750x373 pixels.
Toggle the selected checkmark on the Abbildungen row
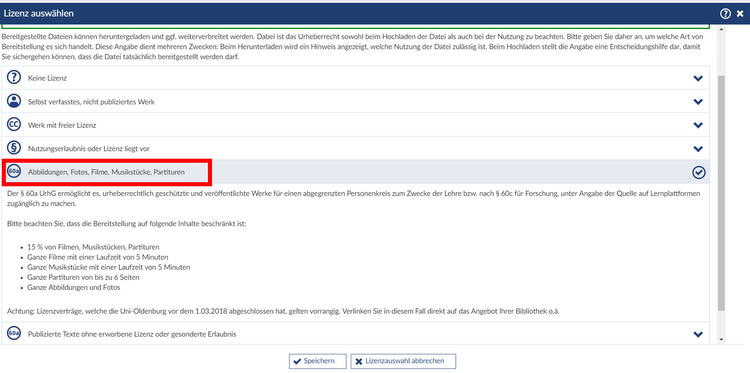[699, 172]
